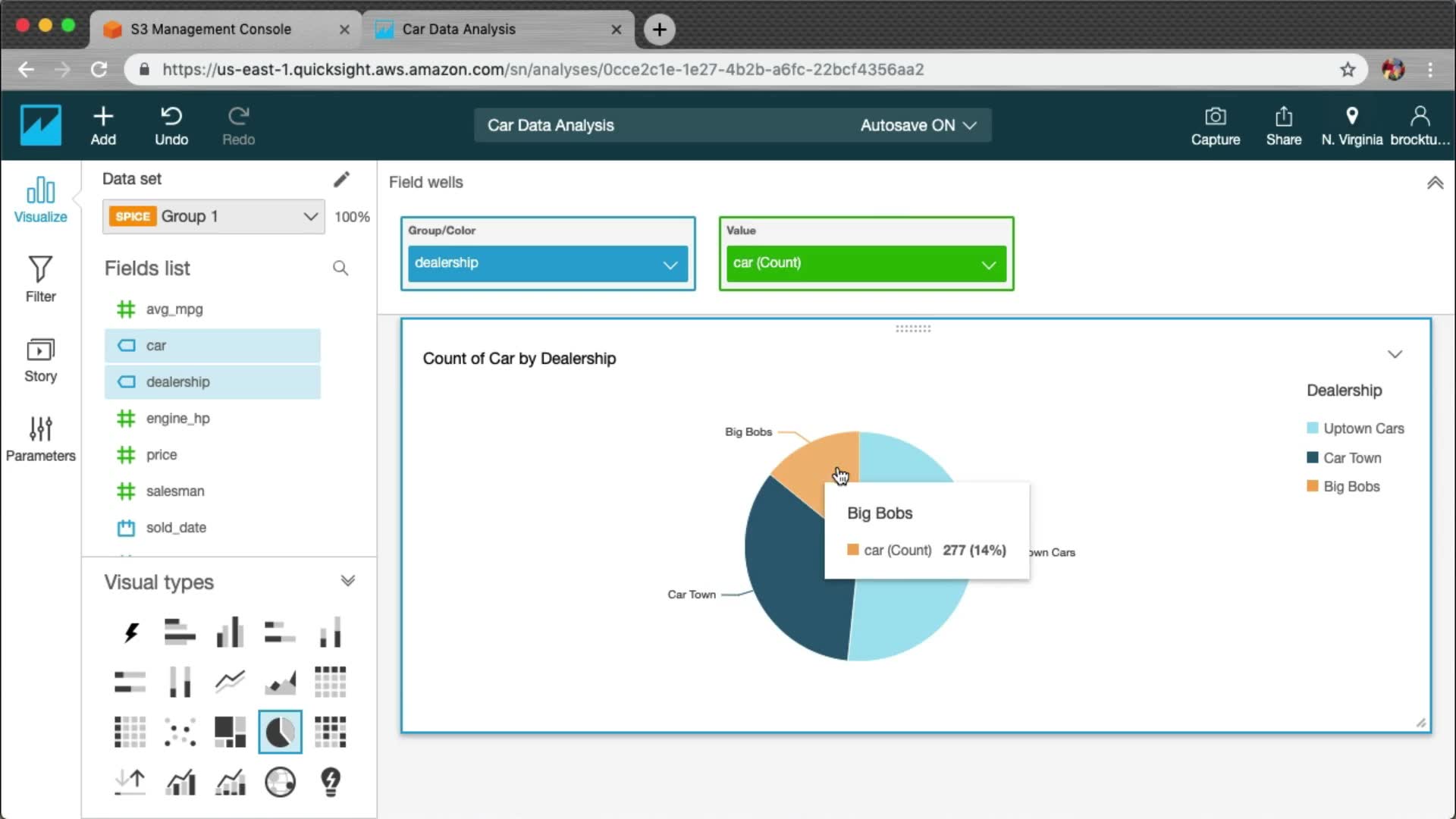Select the pie chart visual type
The height and width of the screenshot is (819, 1456).
point(280,732)
